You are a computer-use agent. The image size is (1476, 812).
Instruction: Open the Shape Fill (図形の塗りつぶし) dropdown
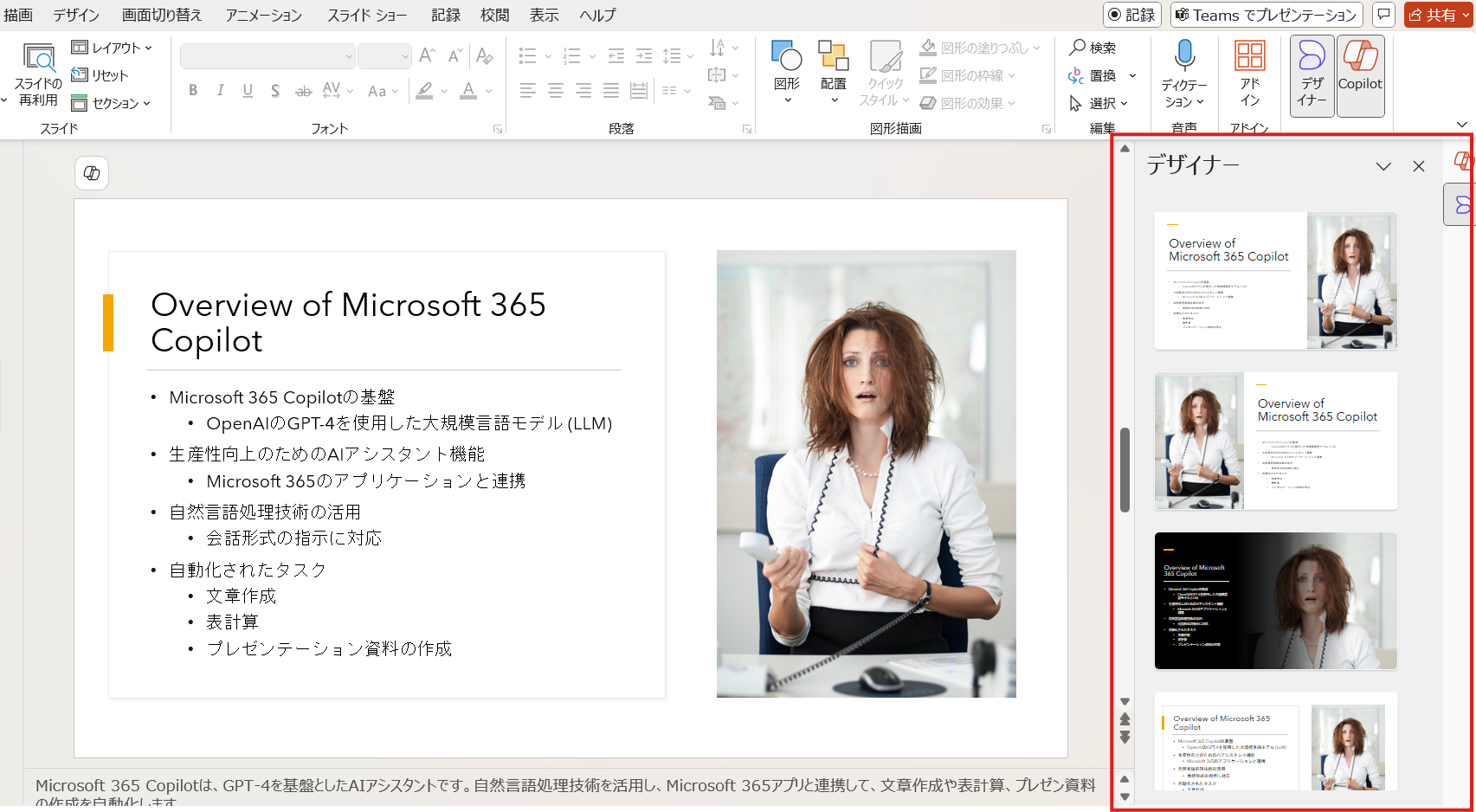point(980,48)
